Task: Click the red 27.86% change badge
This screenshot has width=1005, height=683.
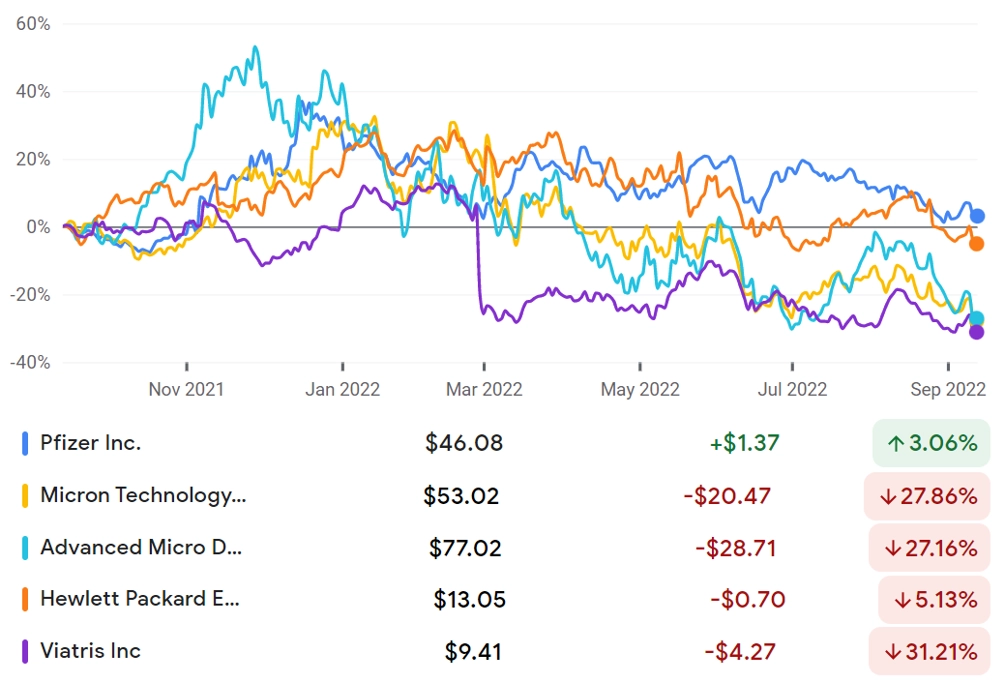Action: (927, 496)
